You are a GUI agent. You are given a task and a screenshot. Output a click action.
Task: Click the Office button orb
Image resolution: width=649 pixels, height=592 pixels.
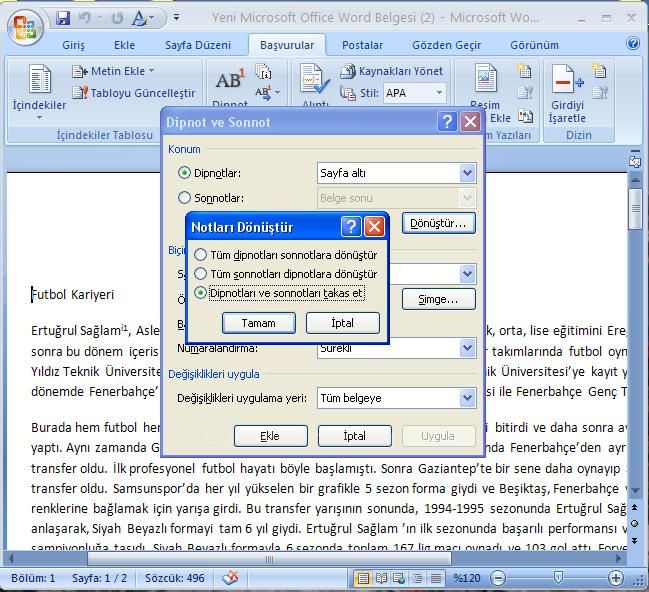[25, 27]
